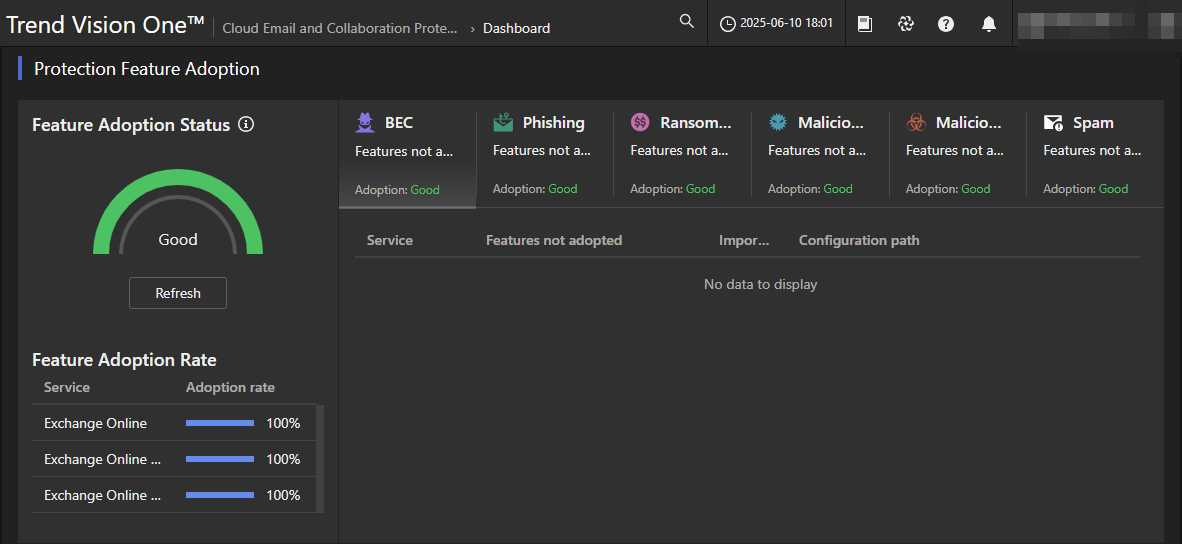Click the Feature Adoption Status info icon

coord(246,125)
